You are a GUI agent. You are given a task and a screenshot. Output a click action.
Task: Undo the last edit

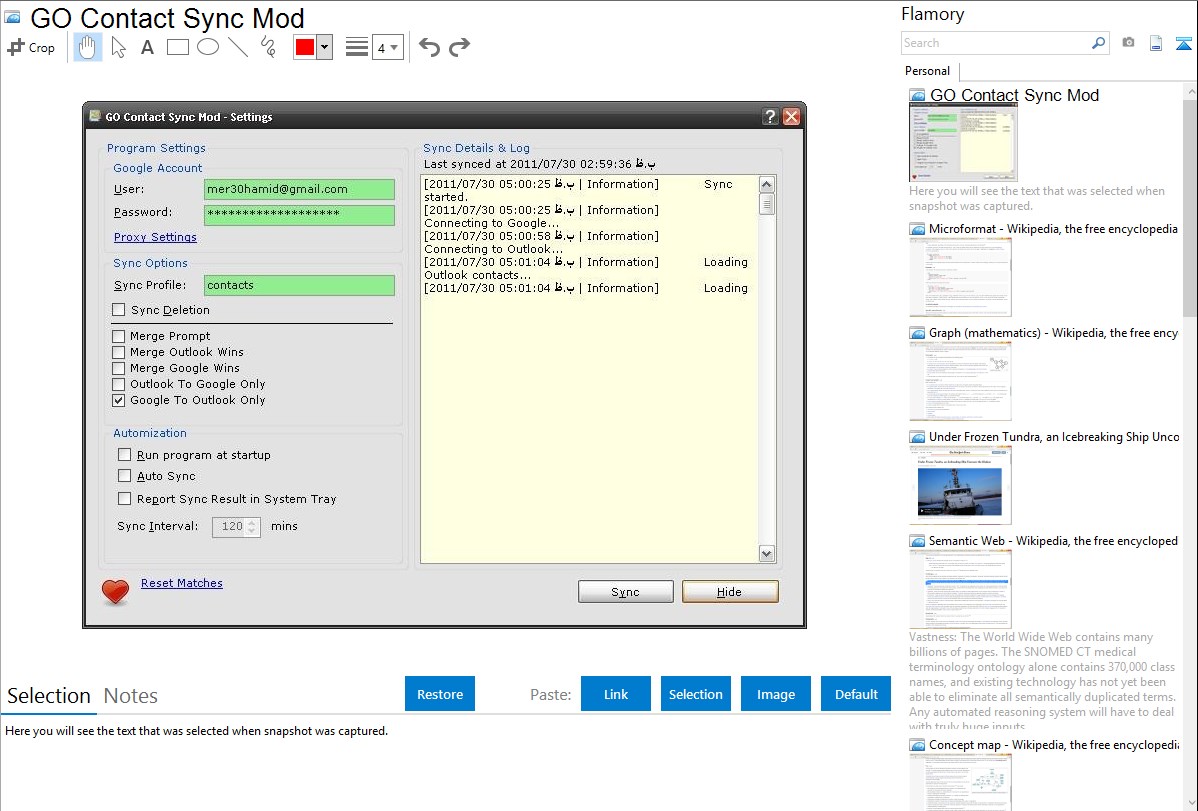click(x=429, y=47)
